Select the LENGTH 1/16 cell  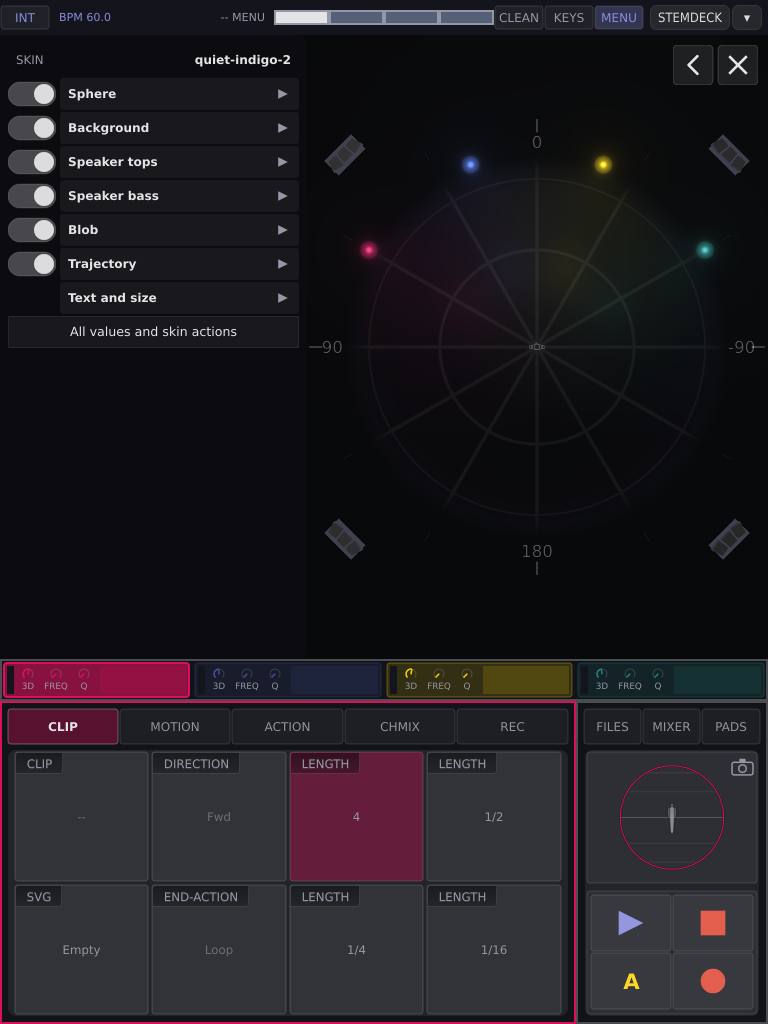tap(494, 950)
